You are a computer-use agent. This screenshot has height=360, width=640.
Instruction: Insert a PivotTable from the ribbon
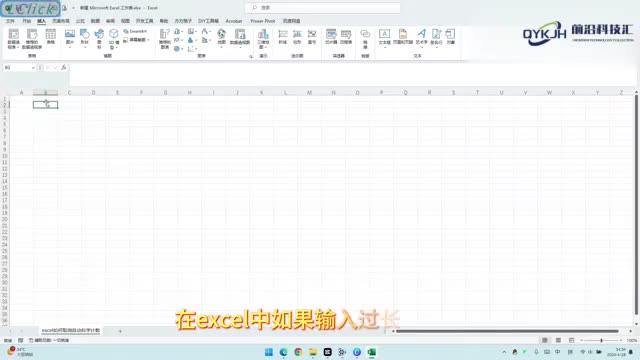[13, 39]
